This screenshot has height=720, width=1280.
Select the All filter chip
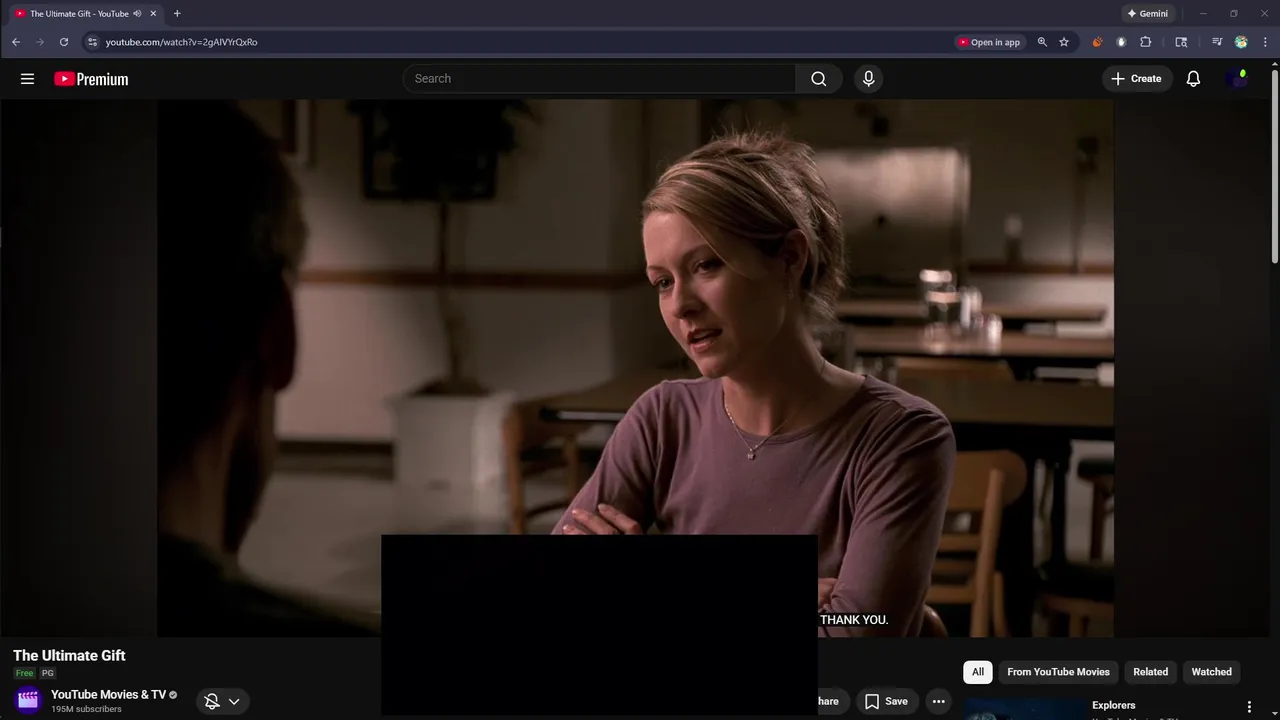pyautogui.click(x=978, y=672)
